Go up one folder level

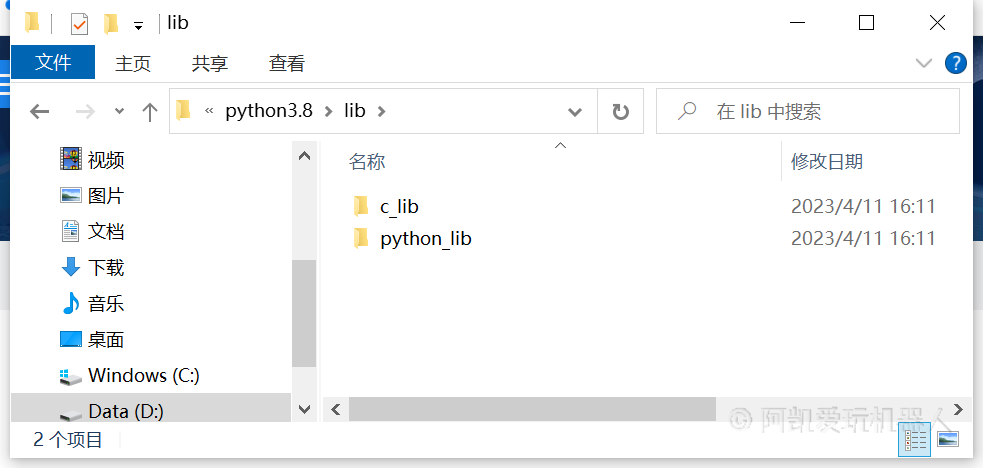[x=149, y=112]
